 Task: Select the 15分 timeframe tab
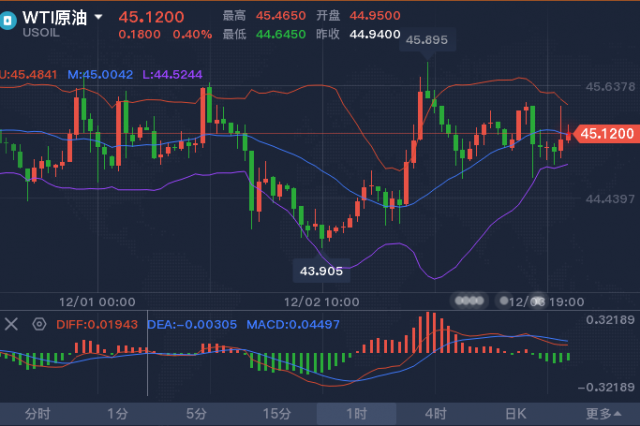coord(277,414)
